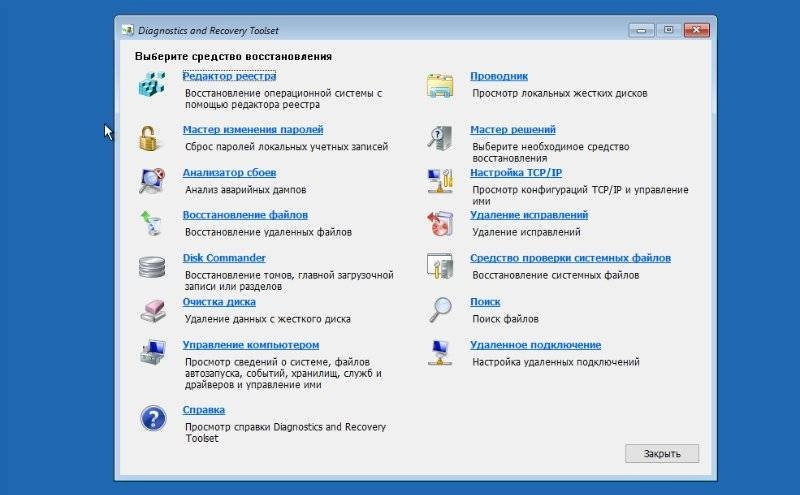The width and height of the screenshot is (800, 495).
Task: Click the File Restore recycle bin icon
Action: tap(151, 224)
